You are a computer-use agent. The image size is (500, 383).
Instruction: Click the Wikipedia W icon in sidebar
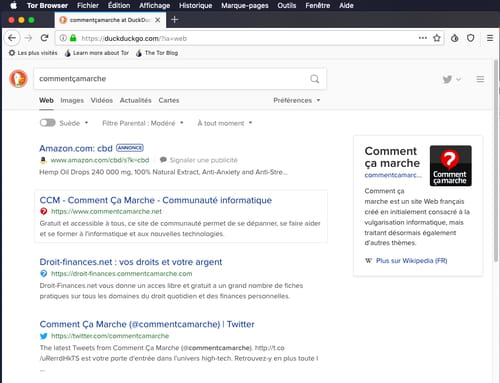click(x=368, y=261)
